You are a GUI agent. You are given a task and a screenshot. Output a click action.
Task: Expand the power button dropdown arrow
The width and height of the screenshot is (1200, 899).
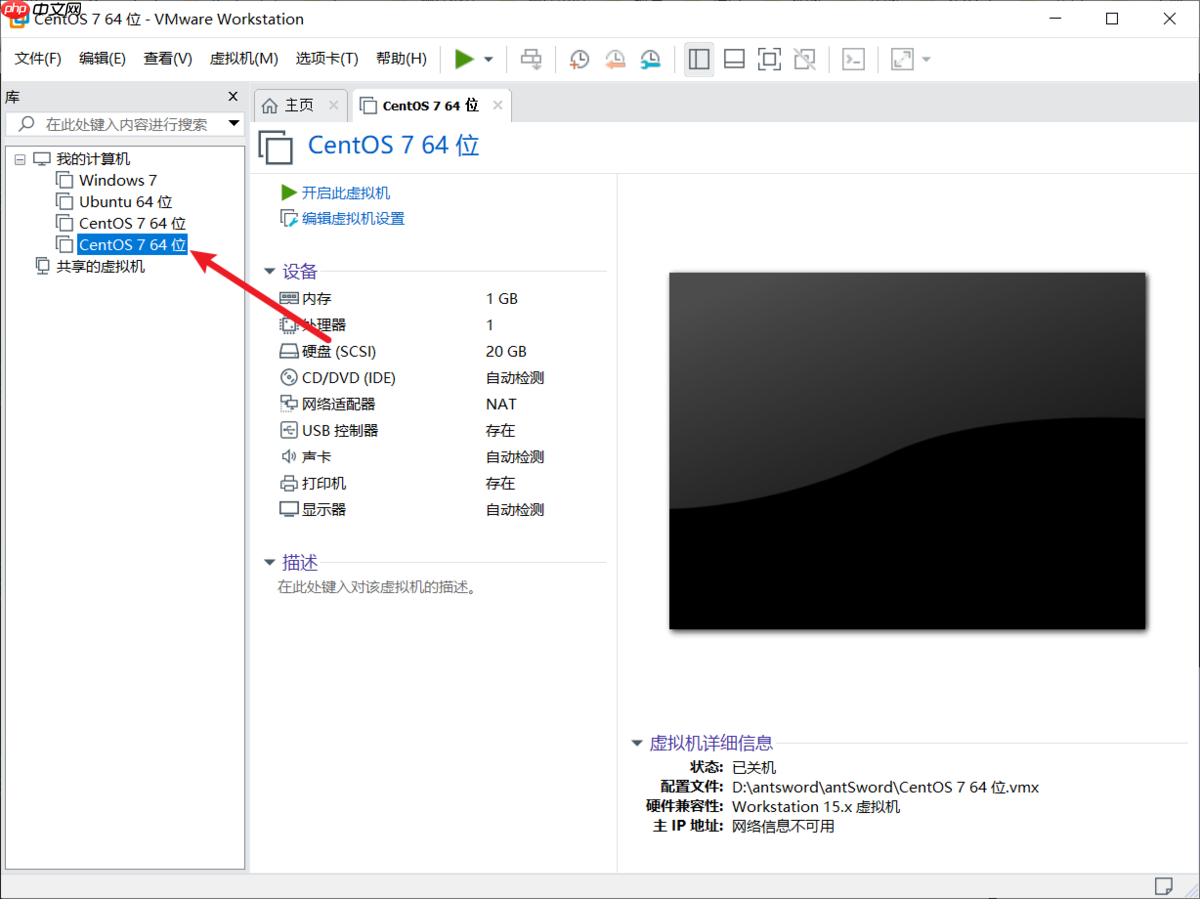click(x=489, y=59)
